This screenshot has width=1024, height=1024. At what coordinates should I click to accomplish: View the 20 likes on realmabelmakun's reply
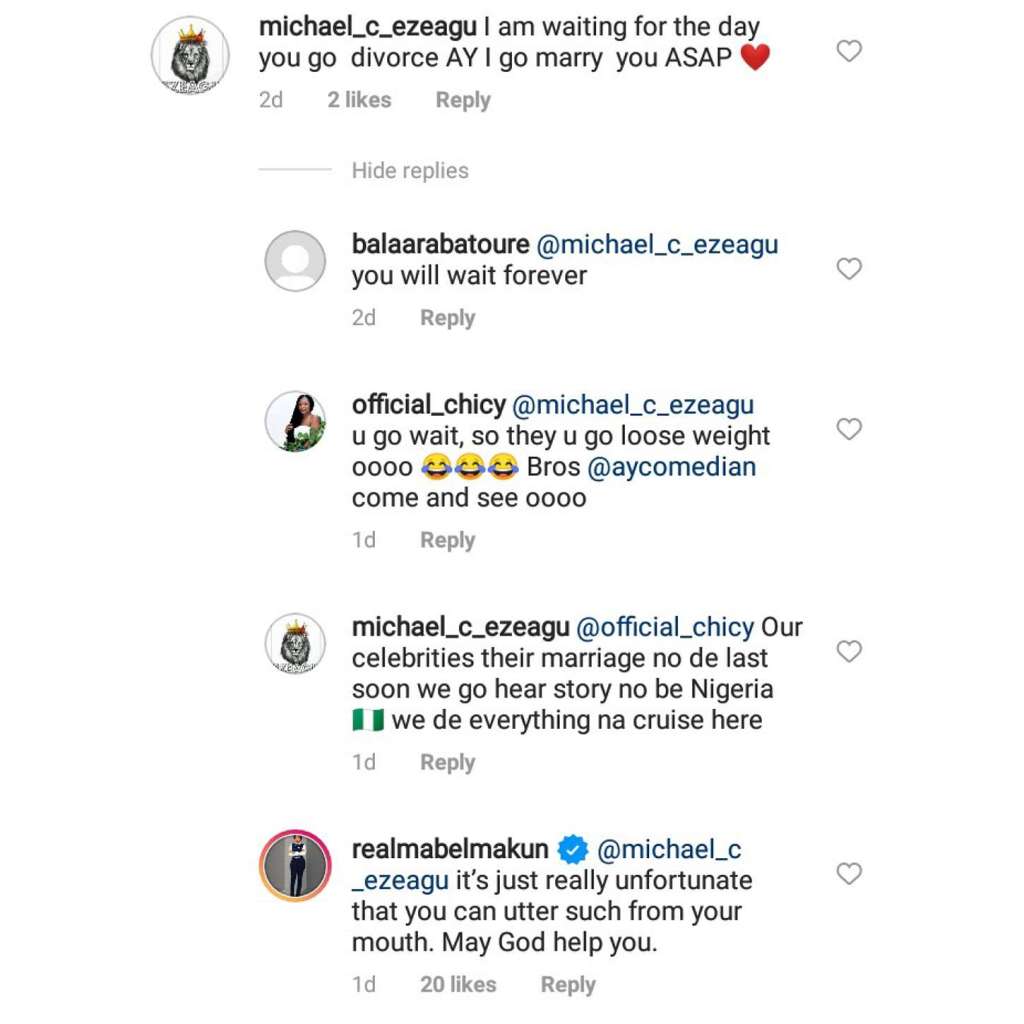click(x=458, y=985)
